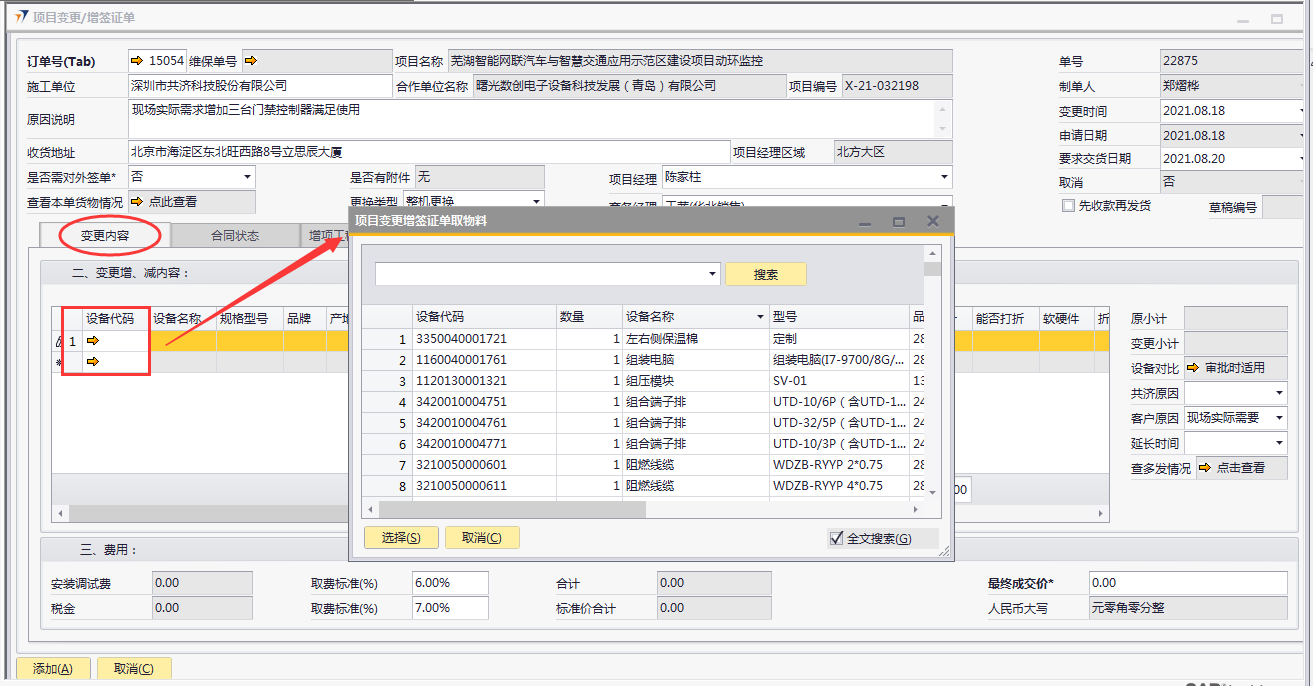Click the link arrow beside order number 15054

[x=137, y=62]
